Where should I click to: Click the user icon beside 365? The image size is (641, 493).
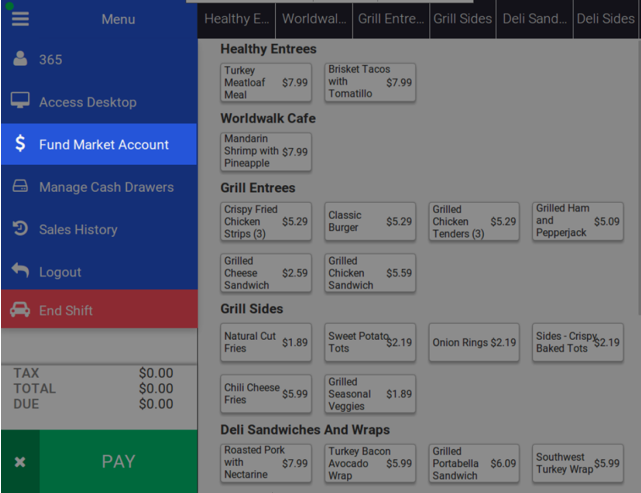[x=19, y=60]
